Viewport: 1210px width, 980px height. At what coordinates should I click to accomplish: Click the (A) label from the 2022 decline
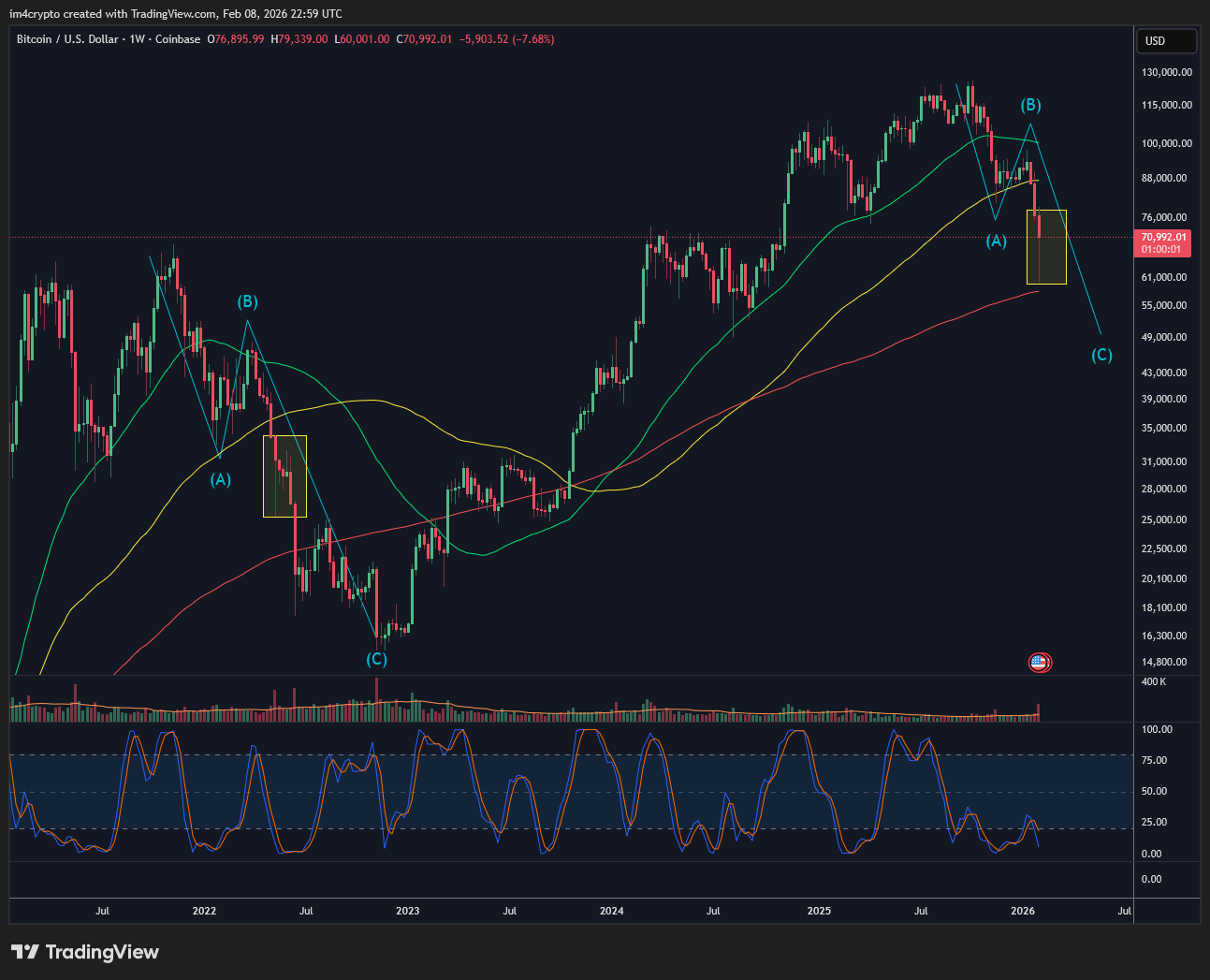[221, 480]
